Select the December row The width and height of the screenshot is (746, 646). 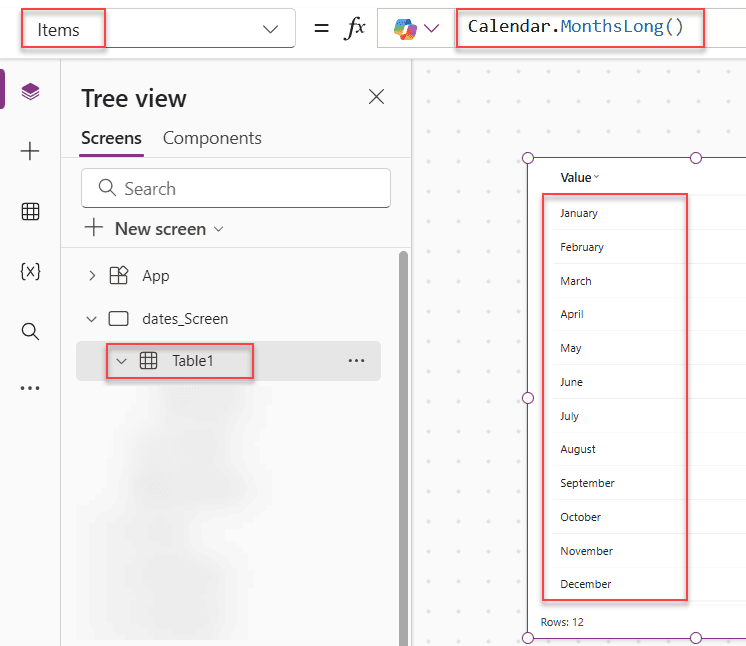tap(585, 584)
